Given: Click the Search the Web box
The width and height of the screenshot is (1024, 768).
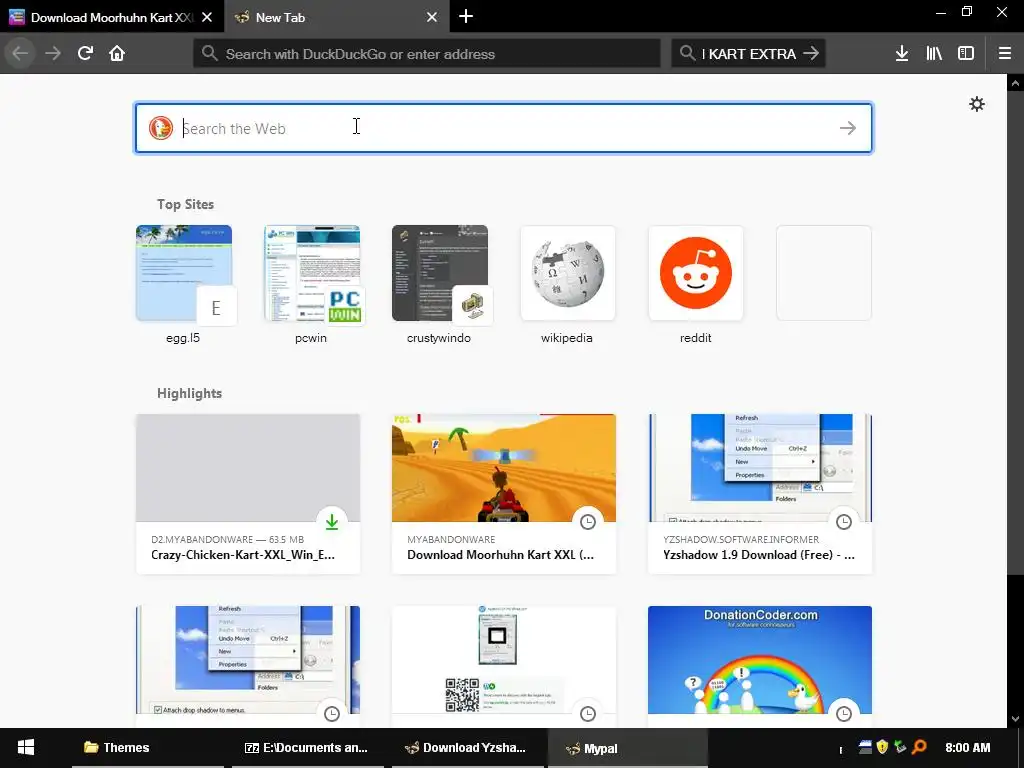Looking at the screenshot, I should [504, 128].
